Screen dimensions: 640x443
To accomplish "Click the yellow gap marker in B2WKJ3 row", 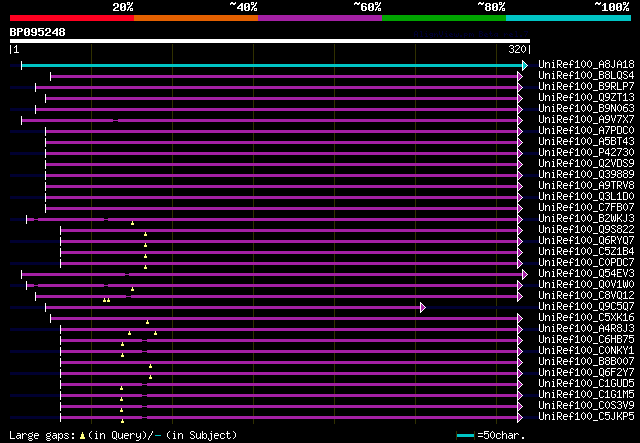I will tap(132, 223).
